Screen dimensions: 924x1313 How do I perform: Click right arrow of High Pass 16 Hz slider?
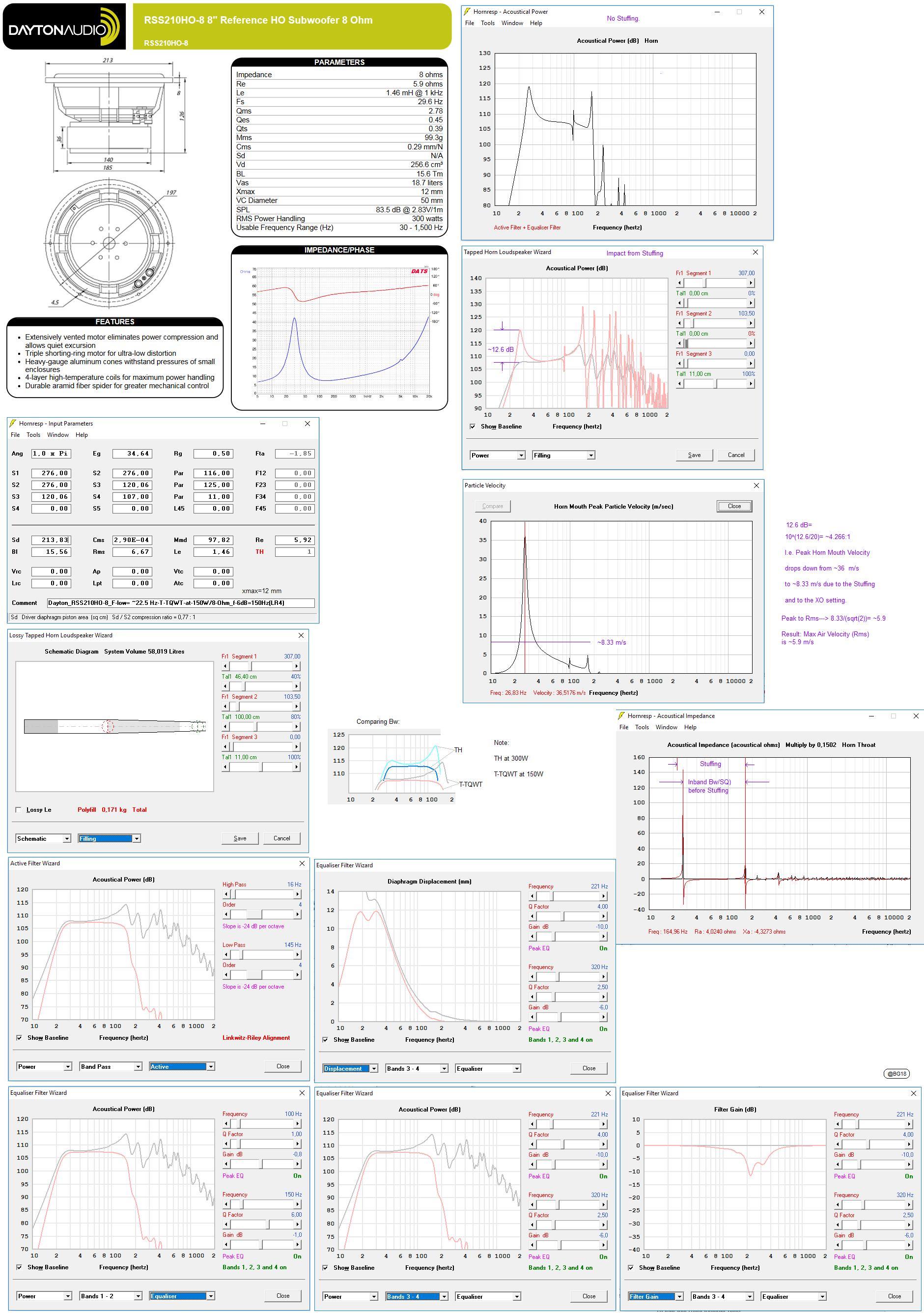pyautogui.click(x=297, y=894)
